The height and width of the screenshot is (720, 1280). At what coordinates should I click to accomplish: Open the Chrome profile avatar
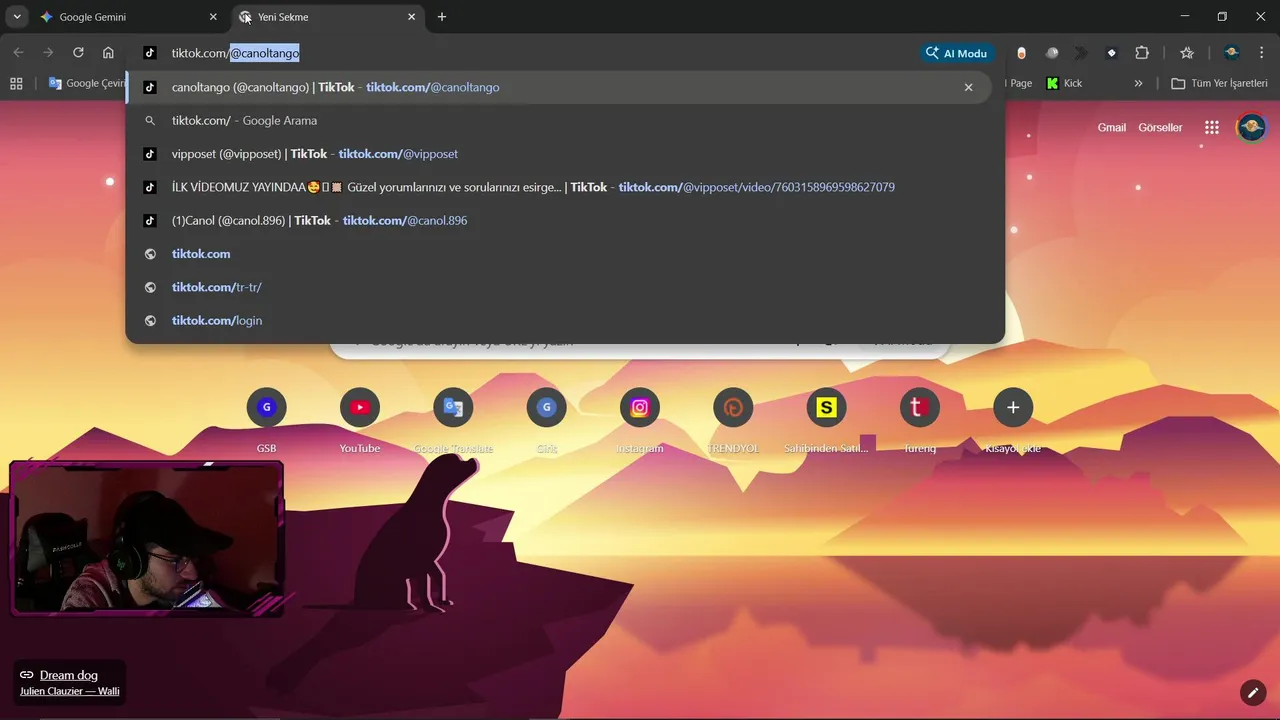point(1232,53)
